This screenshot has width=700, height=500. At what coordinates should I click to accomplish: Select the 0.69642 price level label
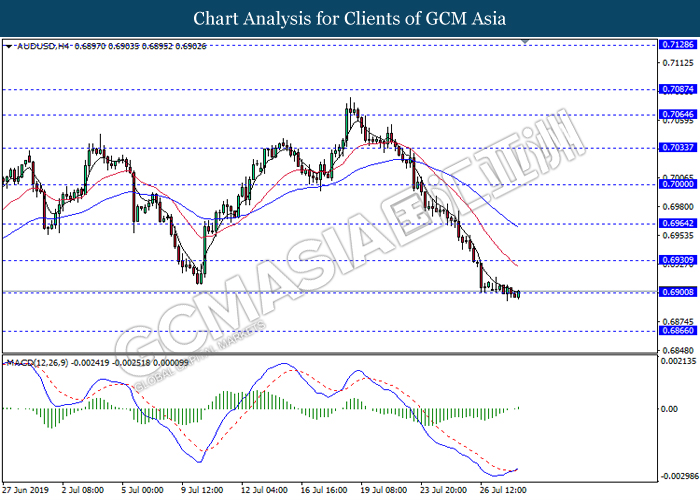point(678,223)
